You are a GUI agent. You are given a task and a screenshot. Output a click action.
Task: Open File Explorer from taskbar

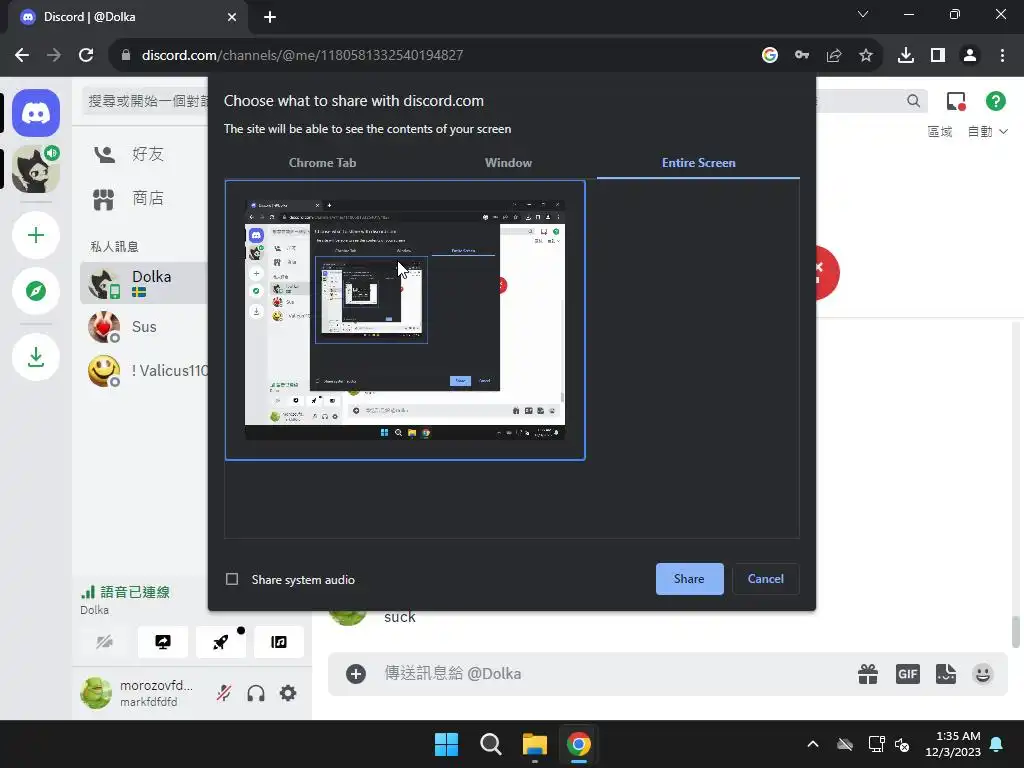point(534,744)
